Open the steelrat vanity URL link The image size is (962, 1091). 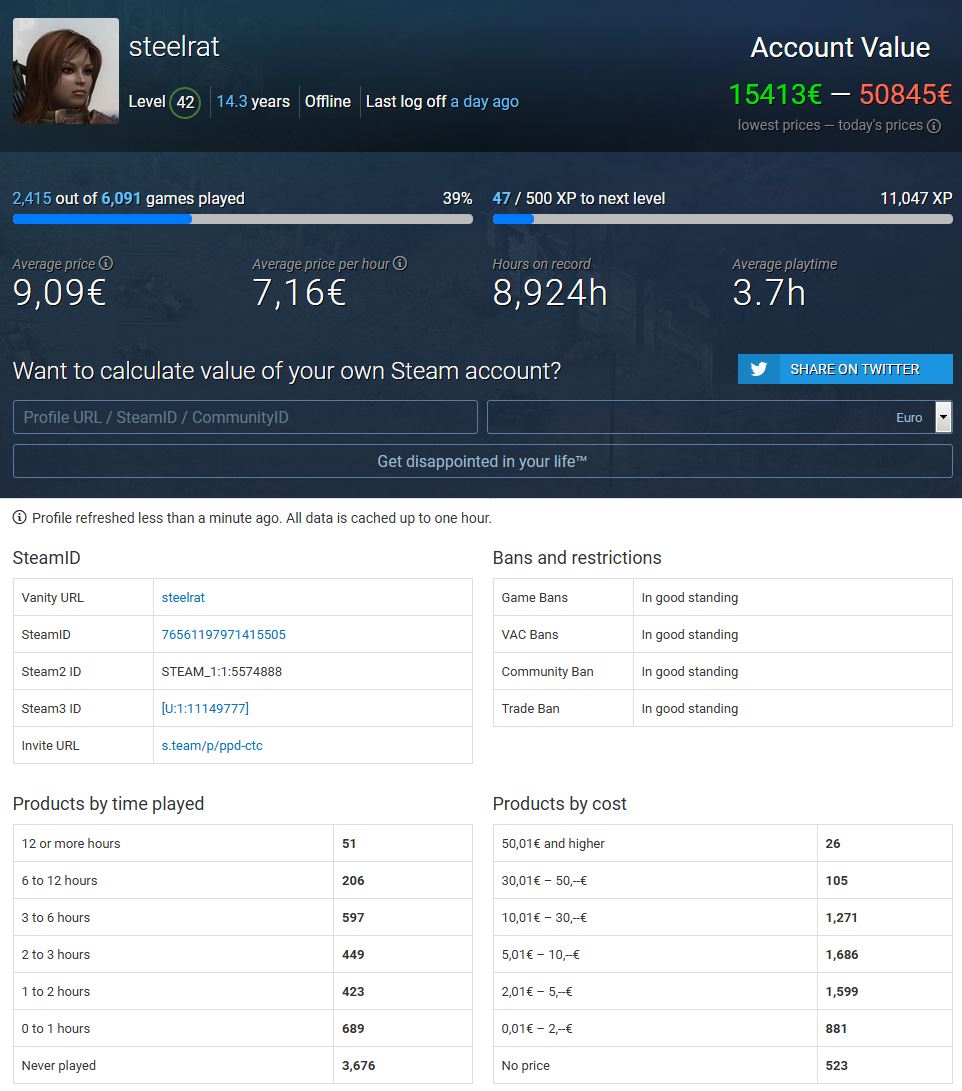tap(183, 597)
